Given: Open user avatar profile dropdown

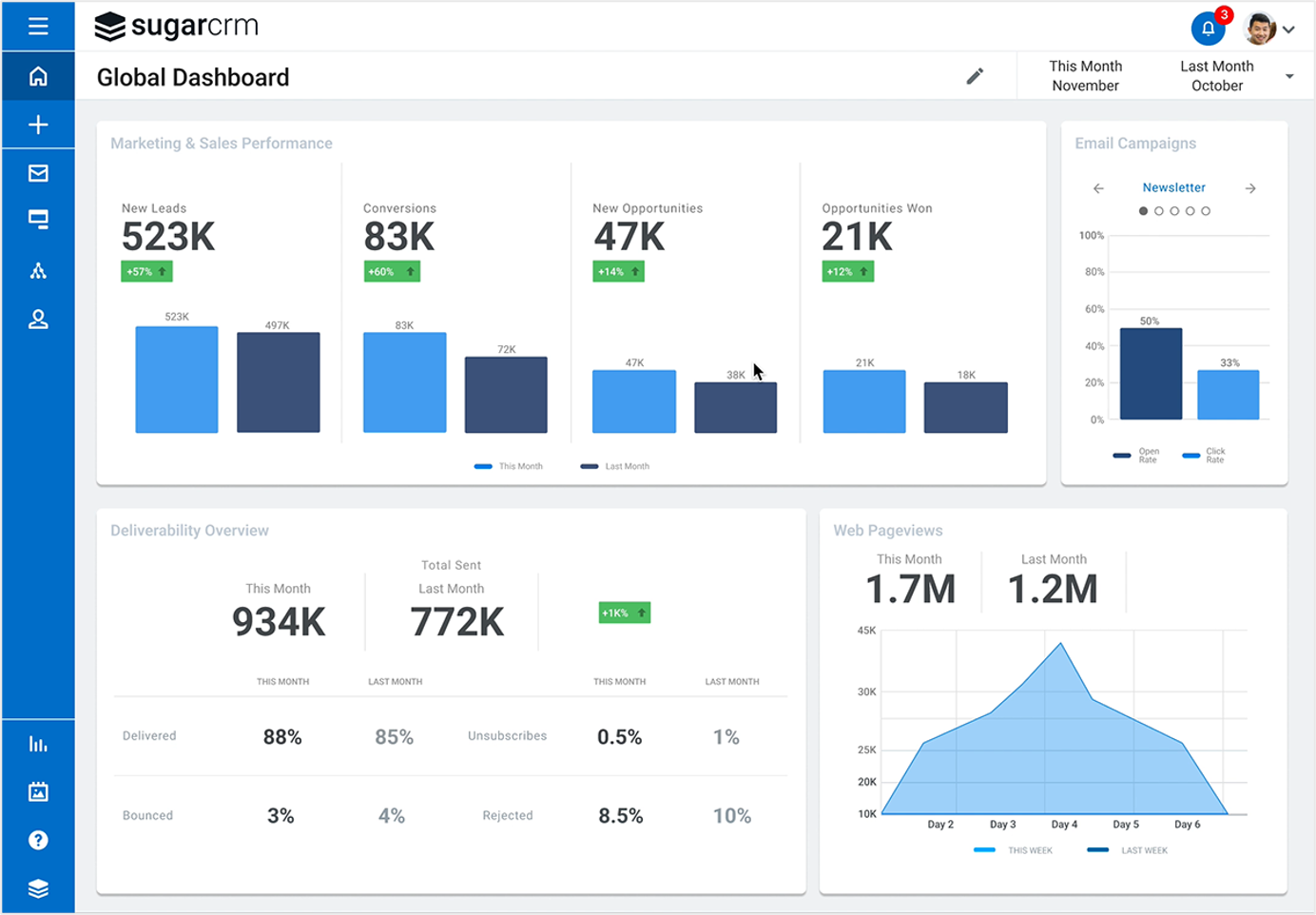Looking at the screenshot, I should (x=1270, y=29).
